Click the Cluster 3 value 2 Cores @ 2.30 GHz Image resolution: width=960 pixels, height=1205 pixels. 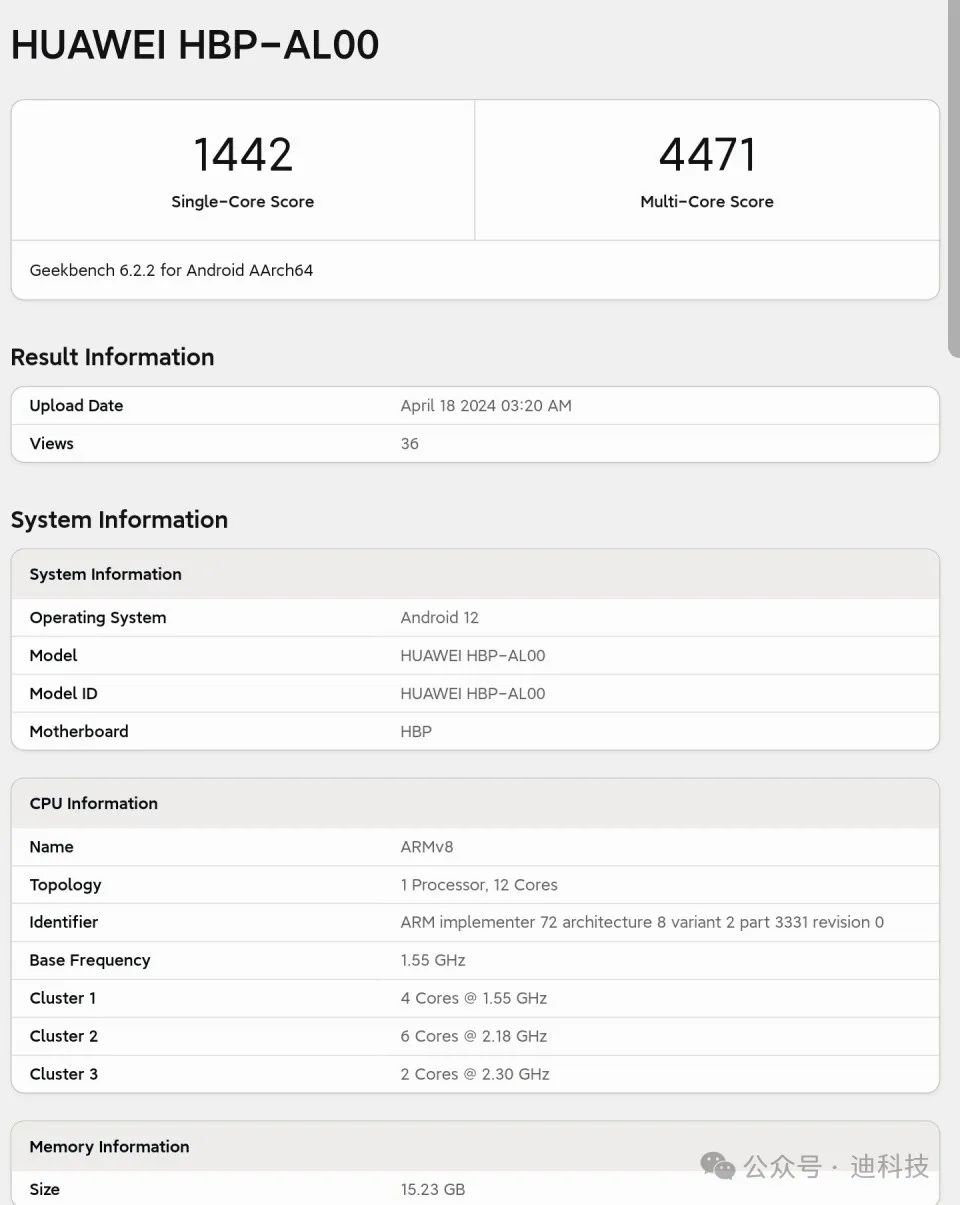(x=475, y=1074)
